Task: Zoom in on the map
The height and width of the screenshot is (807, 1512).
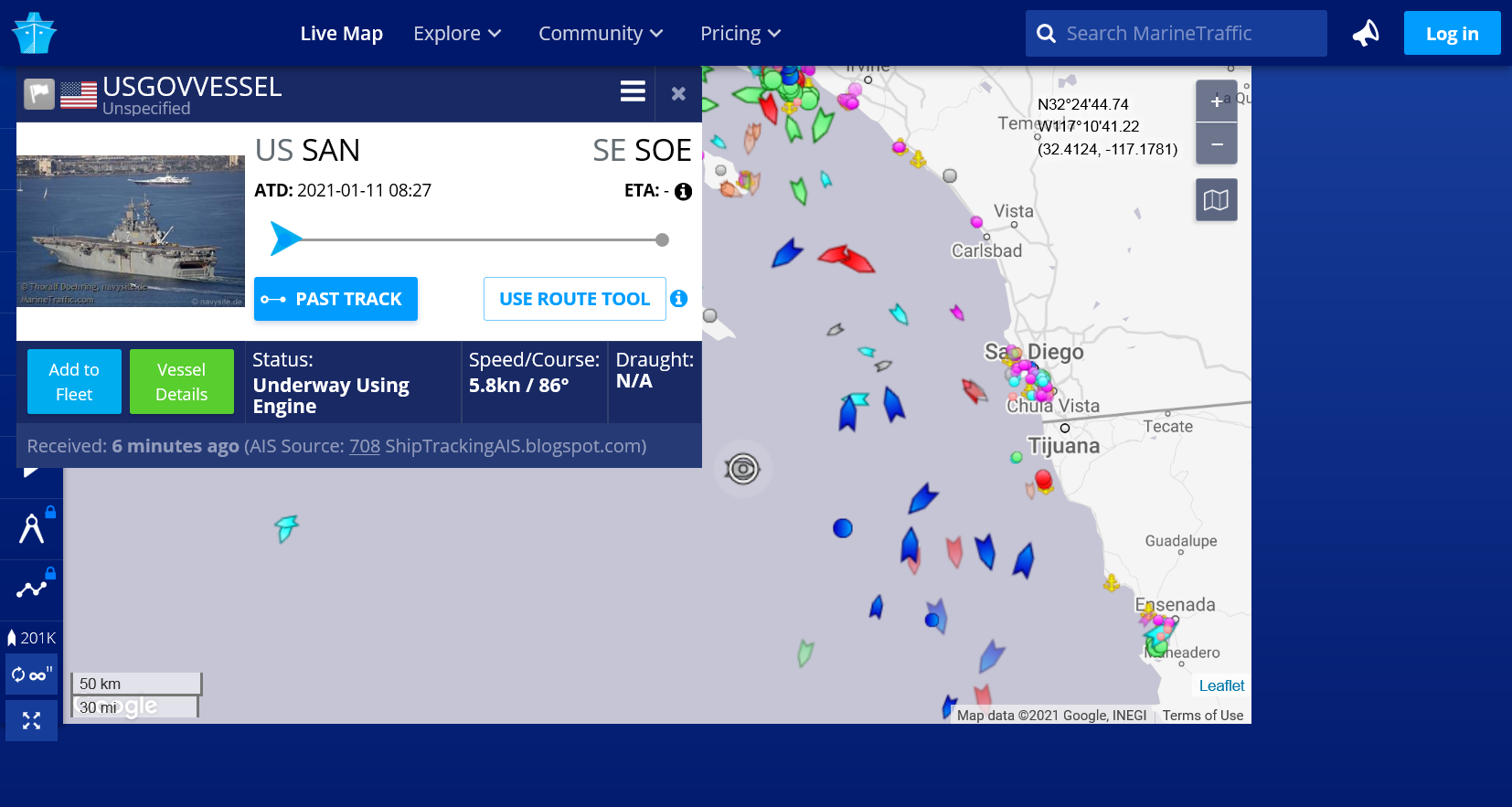Action: [x=1217, y=101]
